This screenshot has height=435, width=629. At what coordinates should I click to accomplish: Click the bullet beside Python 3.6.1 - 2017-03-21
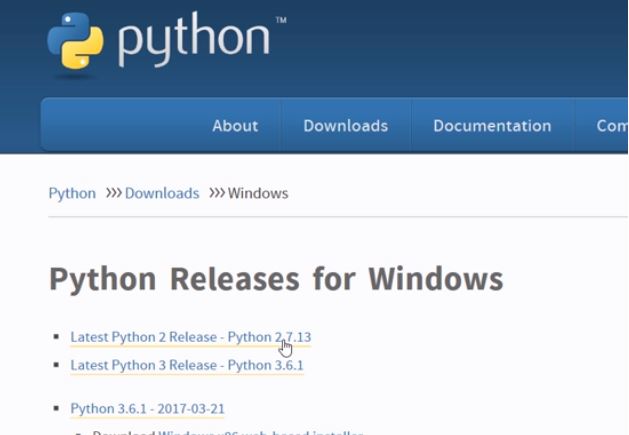pos(56,409)
